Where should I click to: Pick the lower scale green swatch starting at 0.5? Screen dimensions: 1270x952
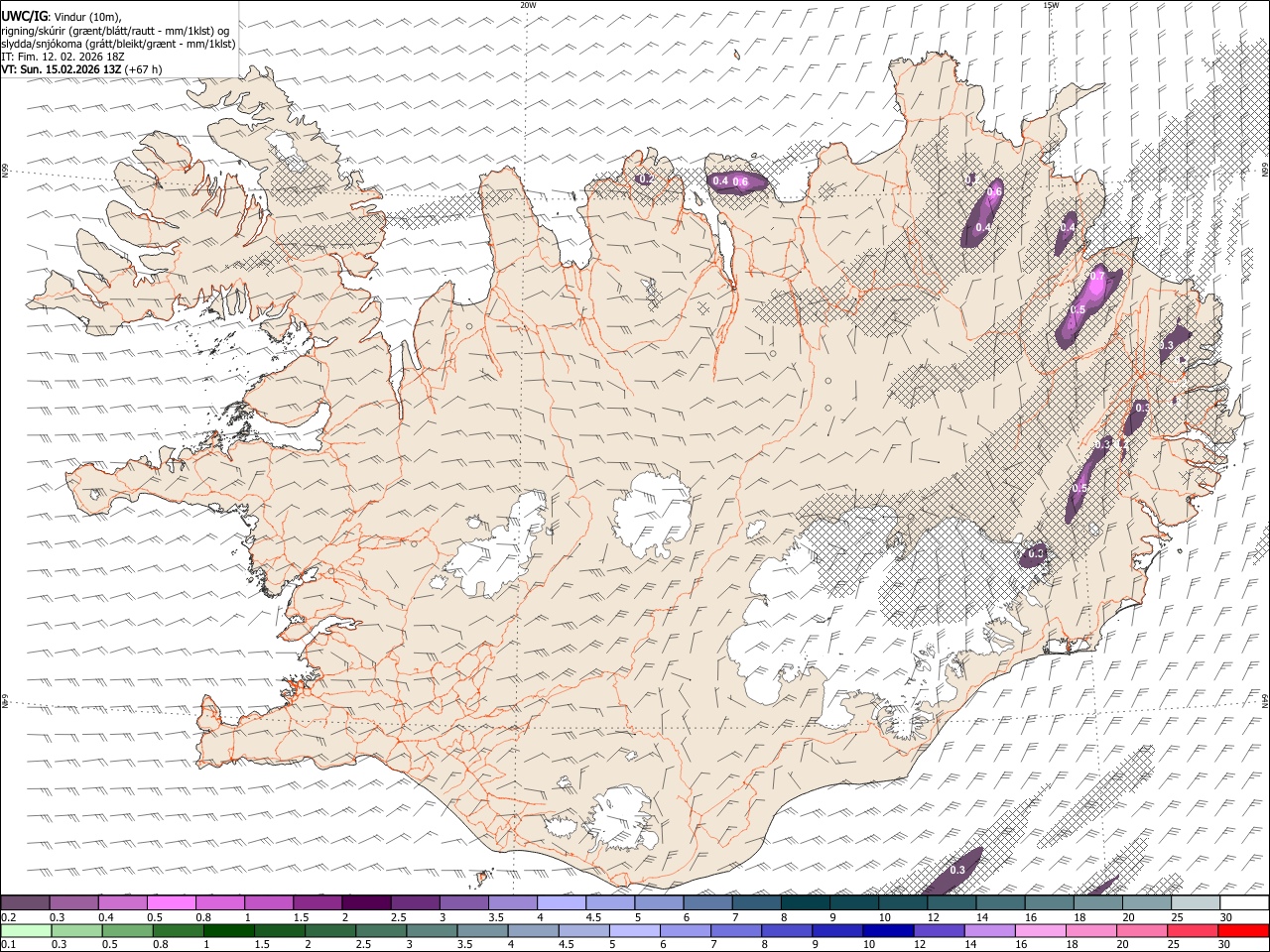click(127, 930)
